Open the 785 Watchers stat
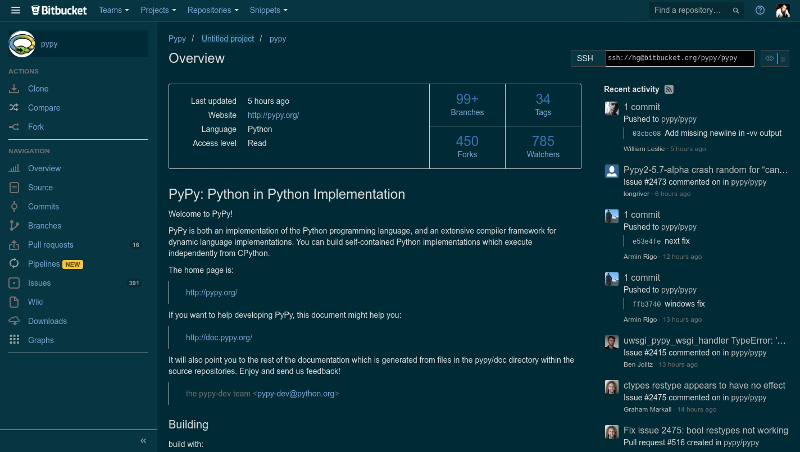Screen dimensions: 800x452 pyautogui.click(x=543, y=147)
